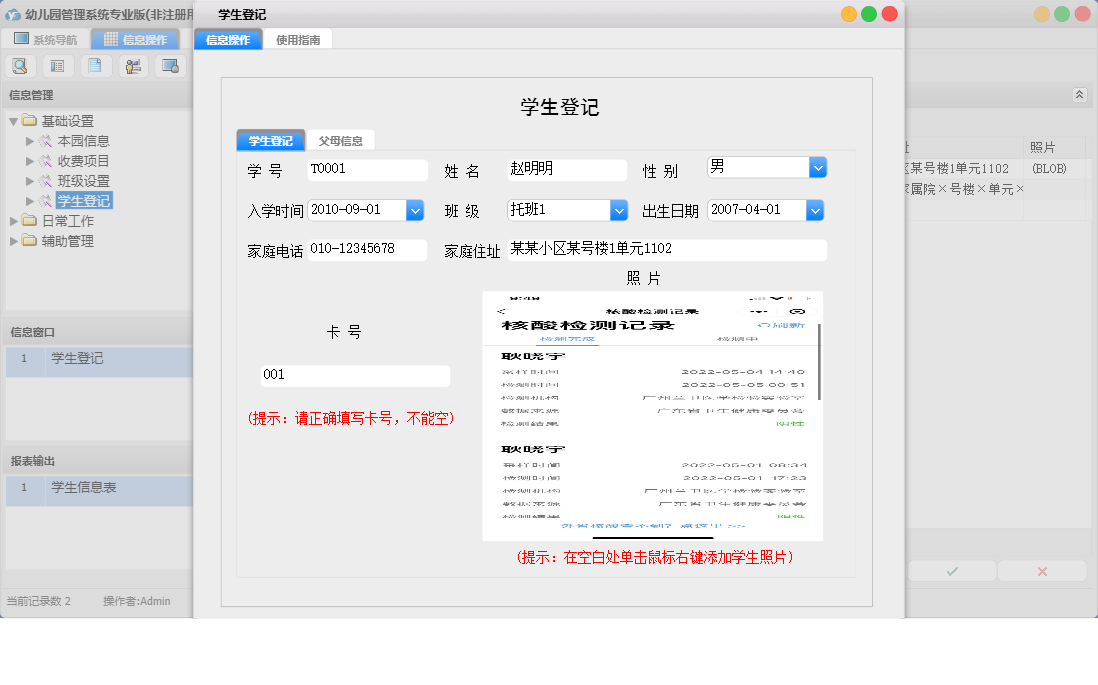Click the application logo in the title bar

click(11, 13)
